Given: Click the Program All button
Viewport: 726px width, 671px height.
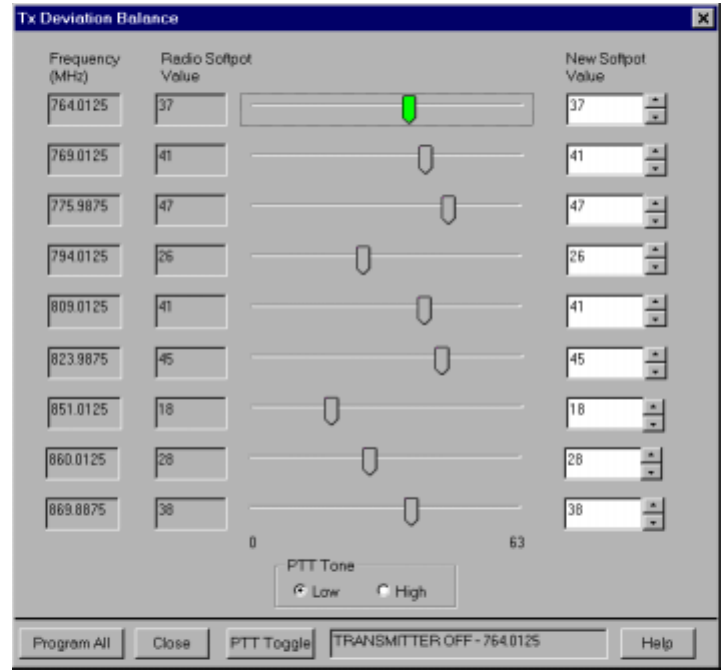Looking at the screenshot, I should [72, 643].
